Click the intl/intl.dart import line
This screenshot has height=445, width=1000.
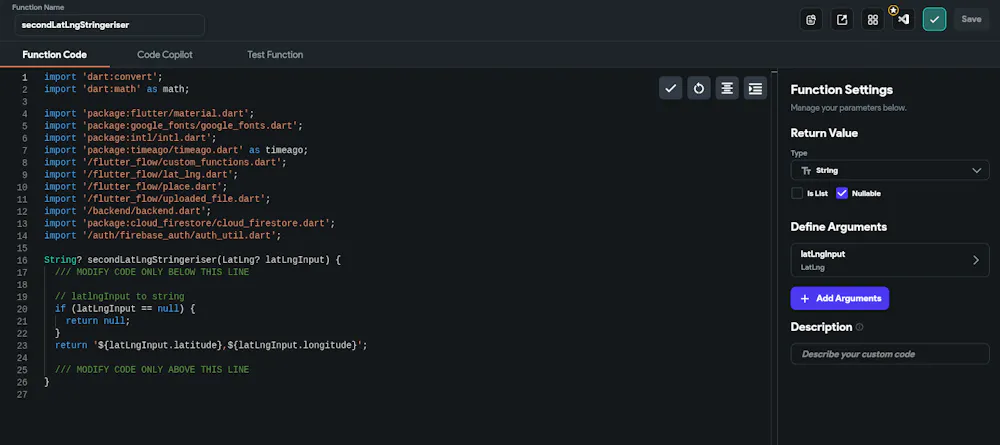coord(130,138)
